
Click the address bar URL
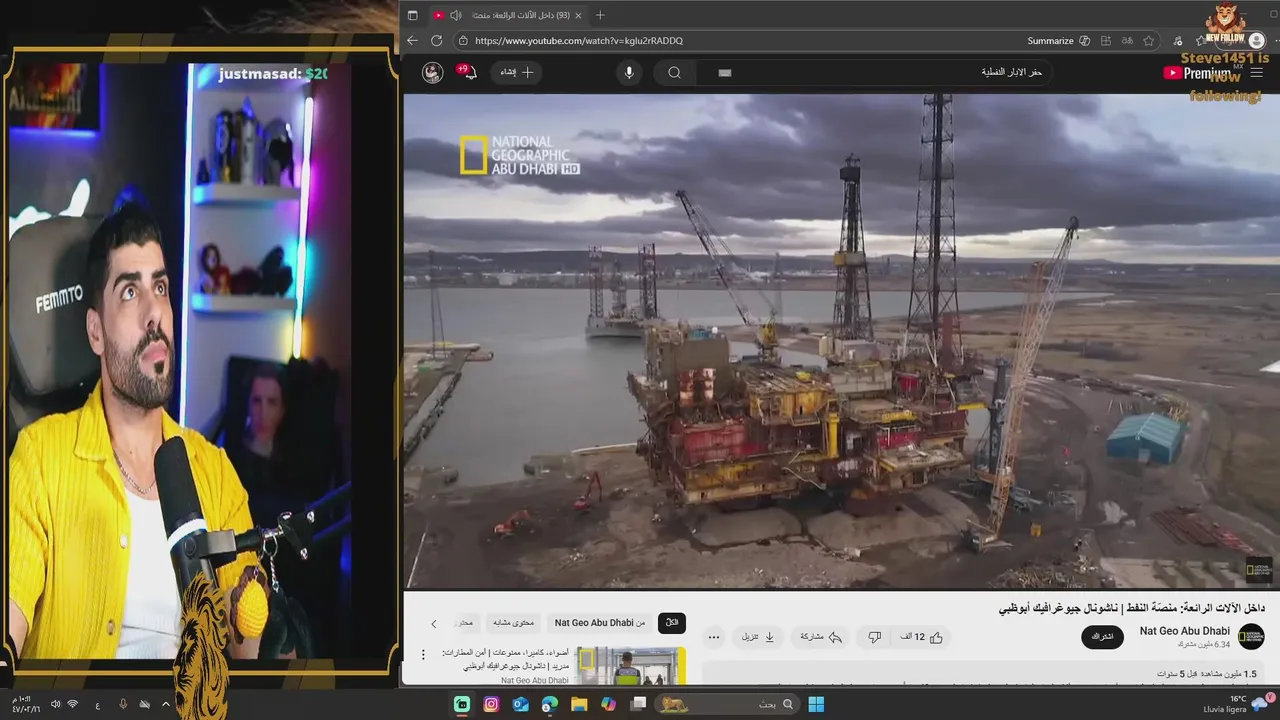(579, 41)
